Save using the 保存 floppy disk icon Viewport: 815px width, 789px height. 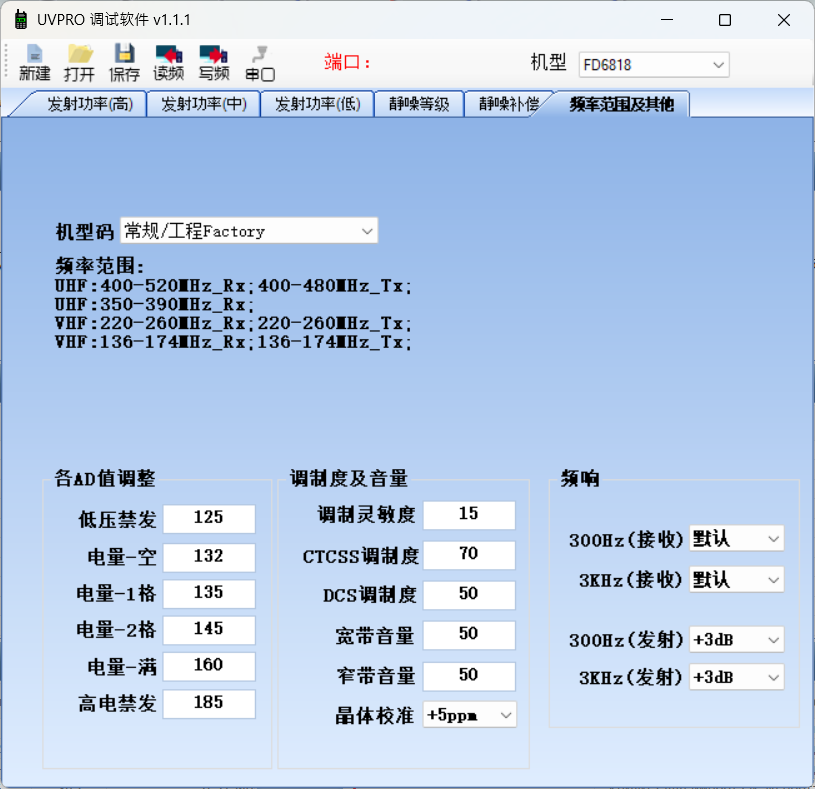124,62
